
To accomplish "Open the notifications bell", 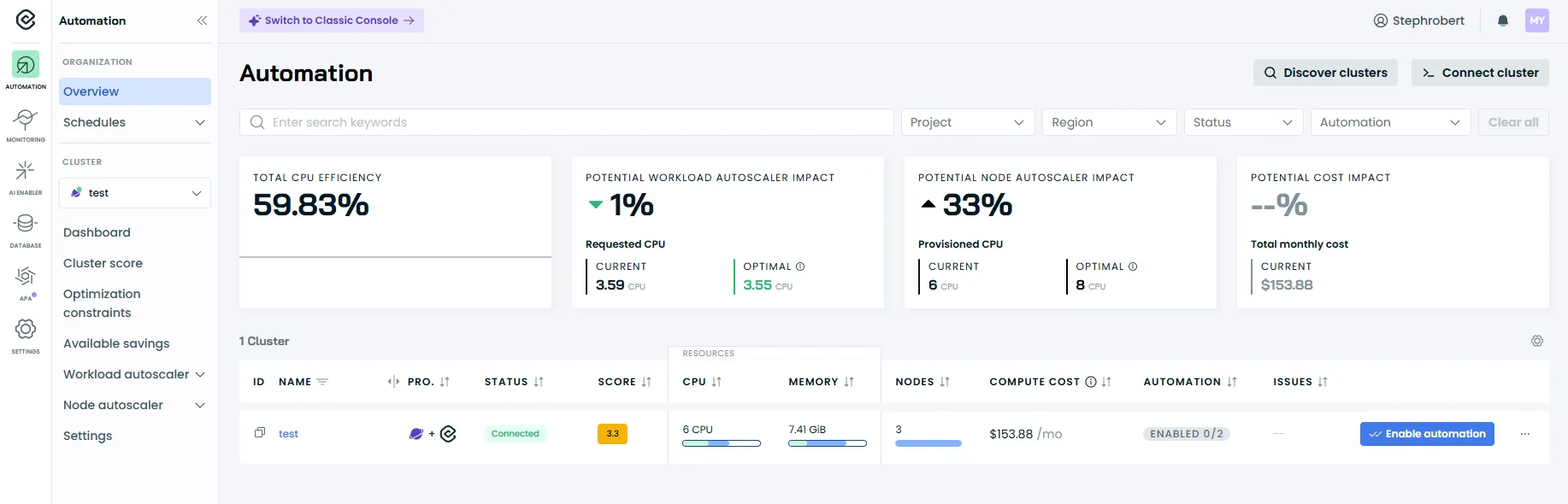I will 1502,21.
